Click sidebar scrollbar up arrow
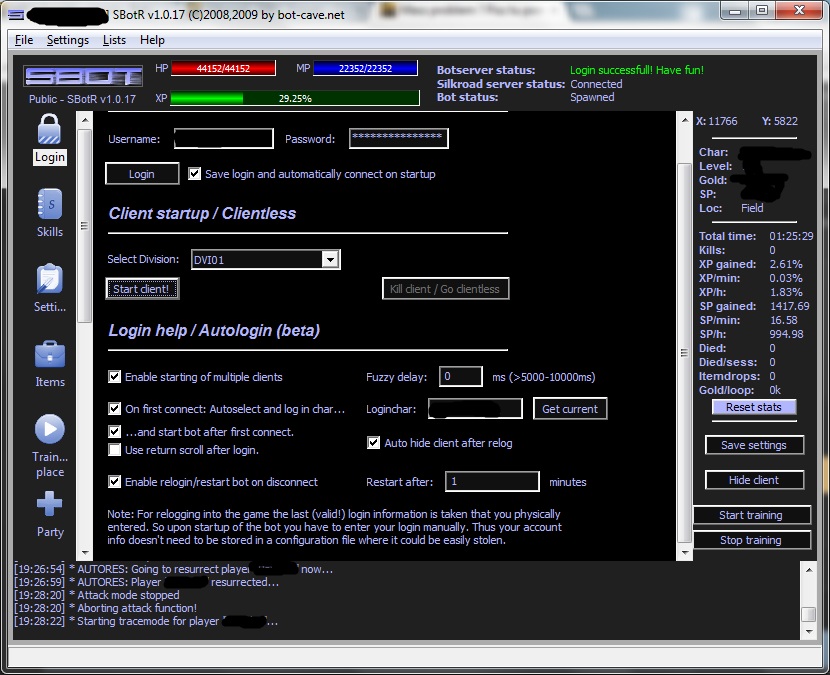Viewport: 830px width, 675px height. pyautogui.click(x=85, y=120)
